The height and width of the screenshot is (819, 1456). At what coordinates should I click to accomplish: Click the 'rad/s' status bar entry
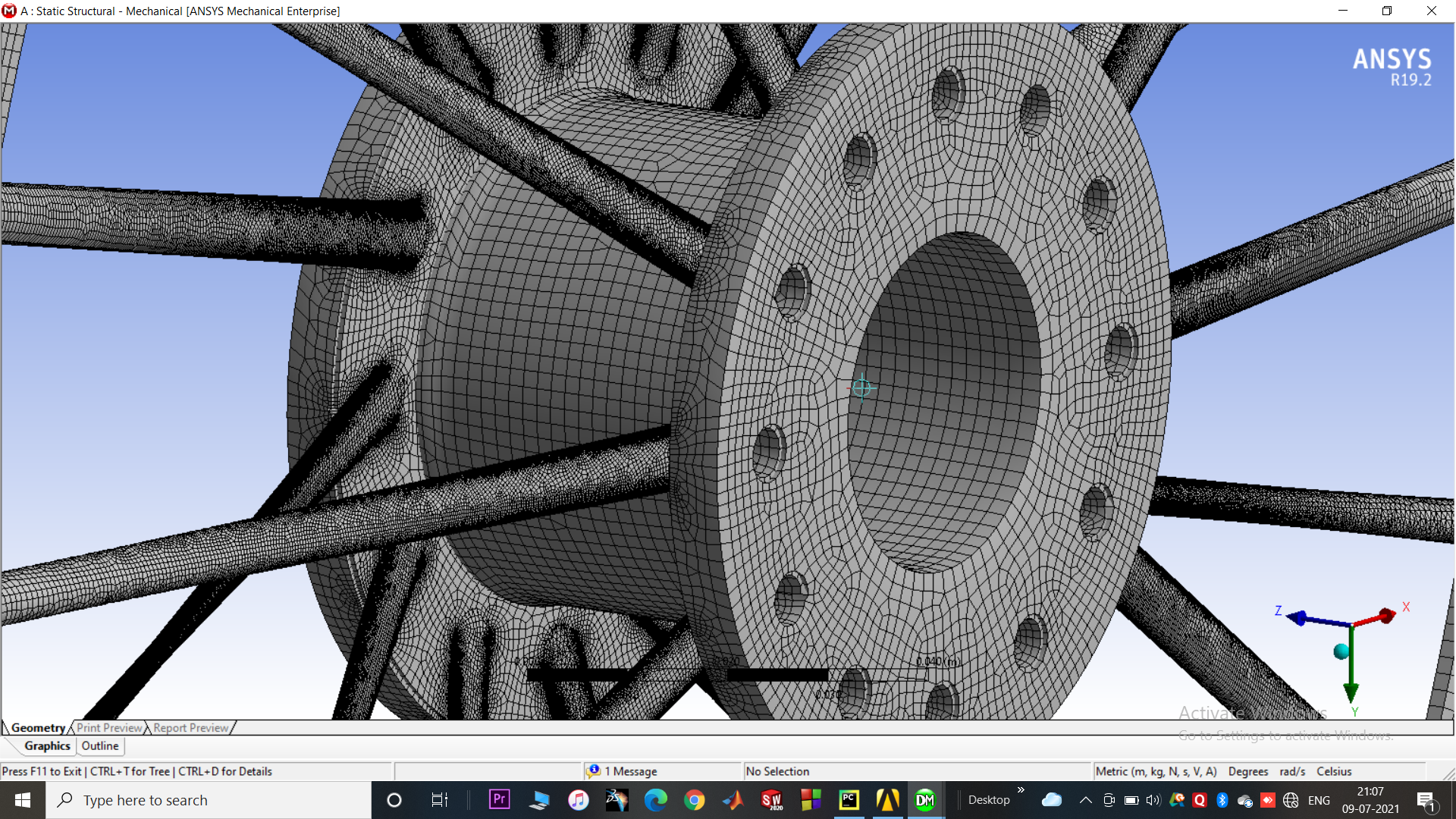click(1292, 771)
